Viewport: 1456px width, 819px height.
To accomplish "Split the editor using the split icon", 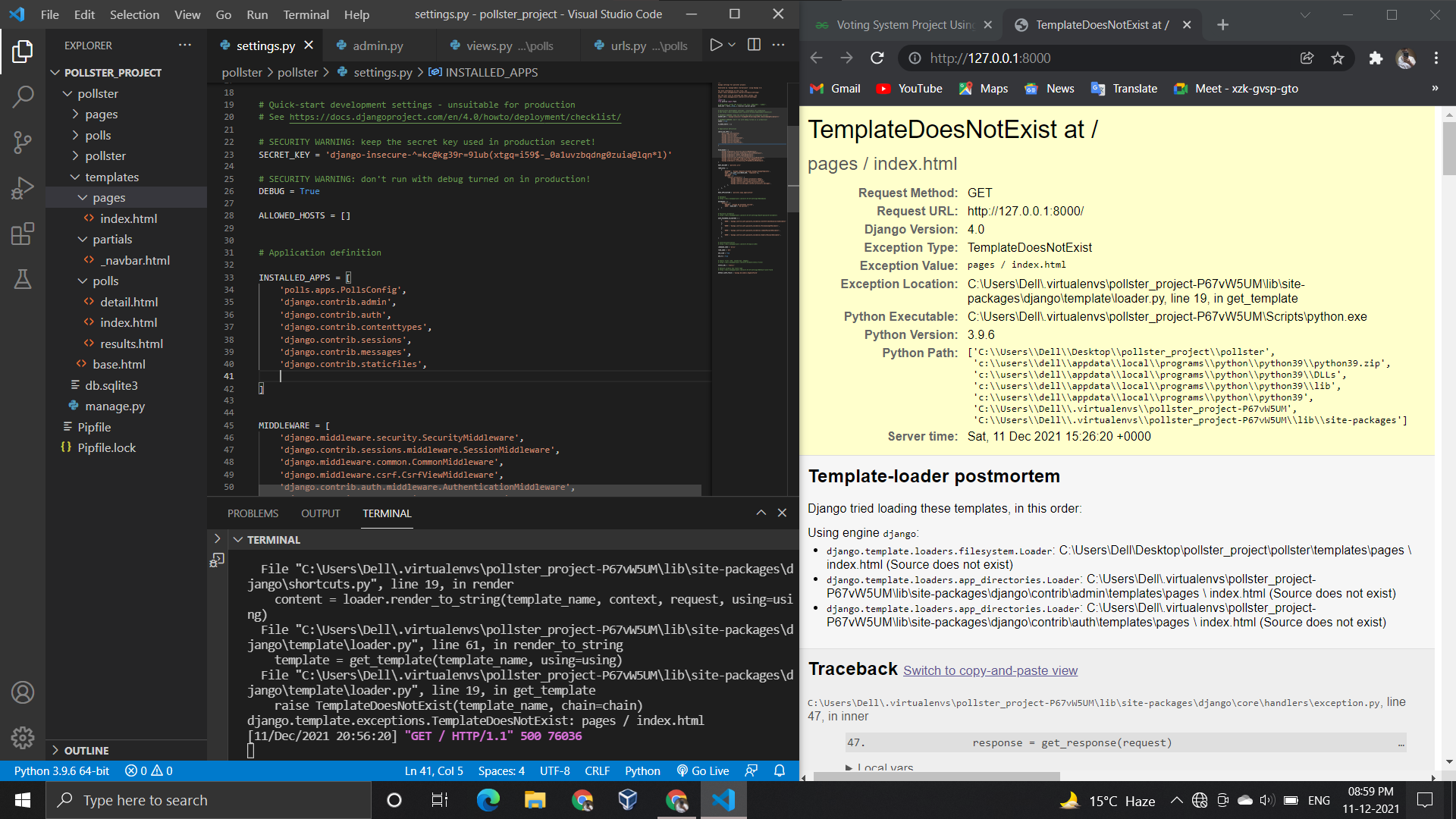I will [x=754, y=45].
